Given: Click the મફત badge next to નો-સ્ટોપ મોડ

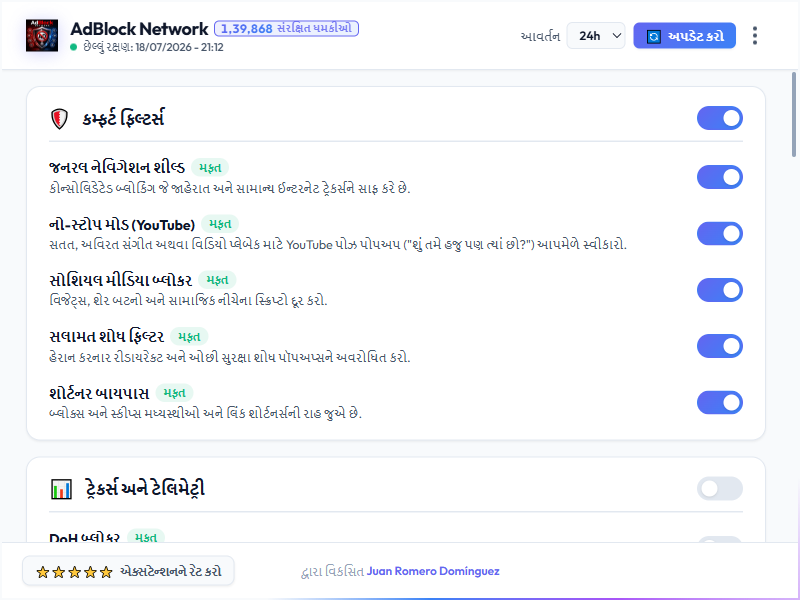Looking at the screenshot, I should [x=219, y=224].
